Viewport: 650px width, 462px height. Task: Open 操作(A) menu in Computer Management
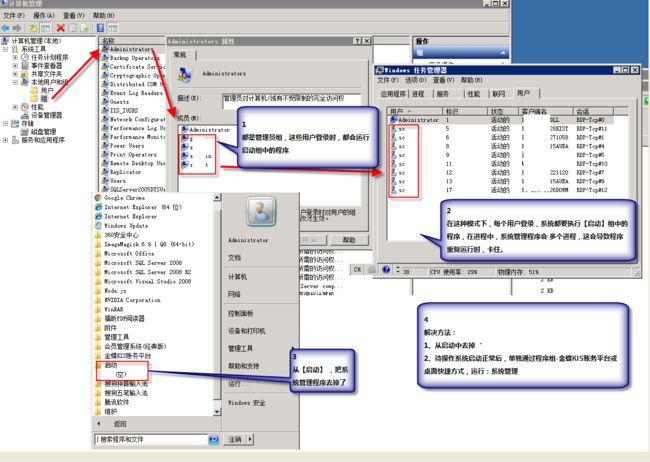[44, 15]
